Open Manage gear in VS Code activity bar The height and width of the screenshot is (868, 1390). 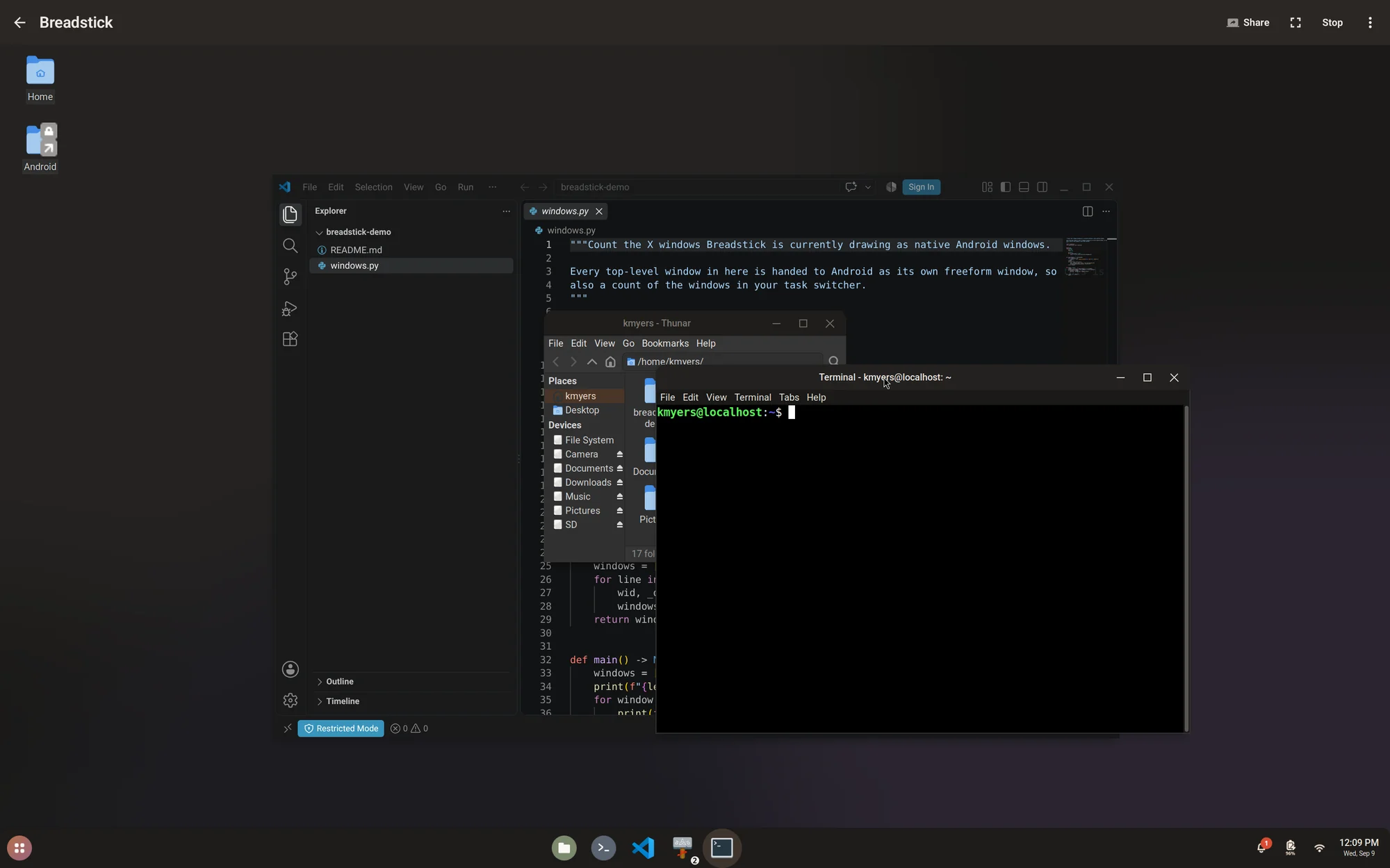291,701
